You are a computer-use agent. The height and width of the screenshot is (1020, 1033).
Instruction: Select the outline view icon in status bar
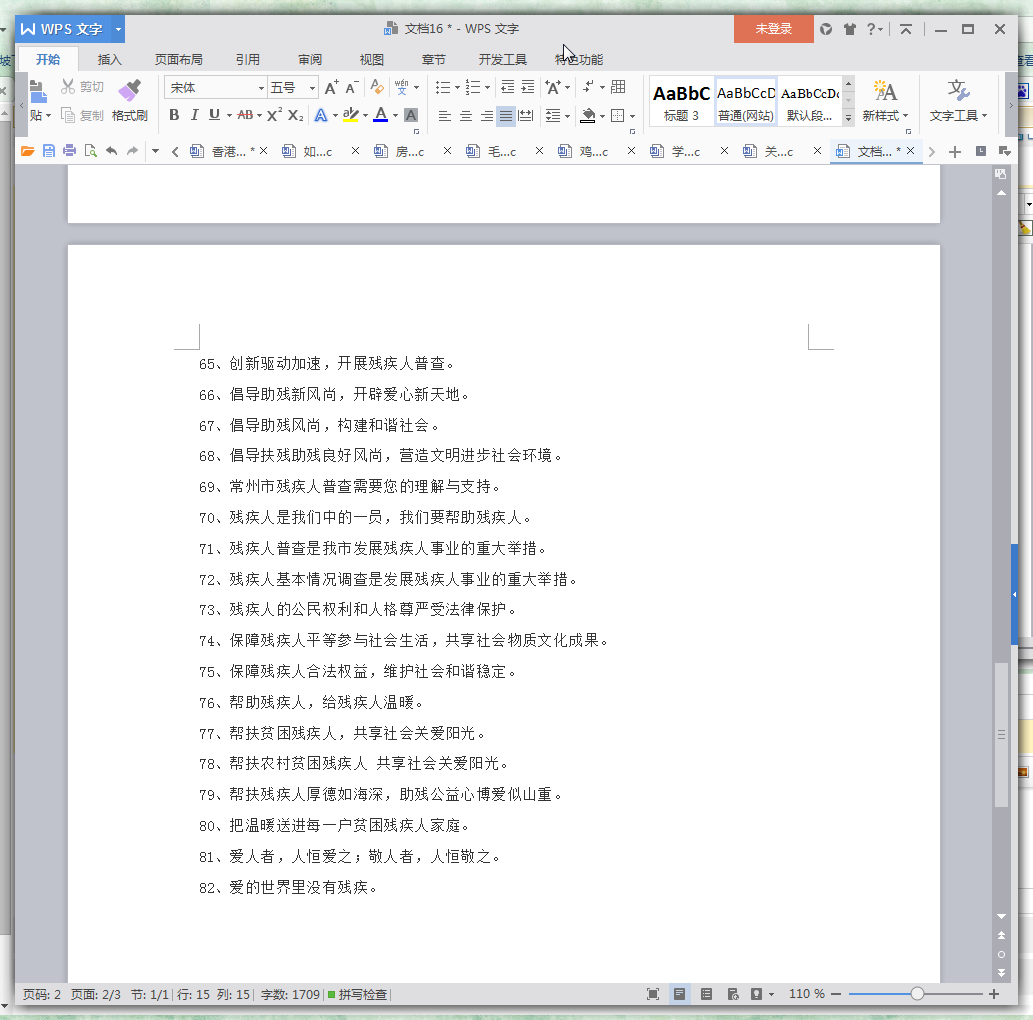706,994
